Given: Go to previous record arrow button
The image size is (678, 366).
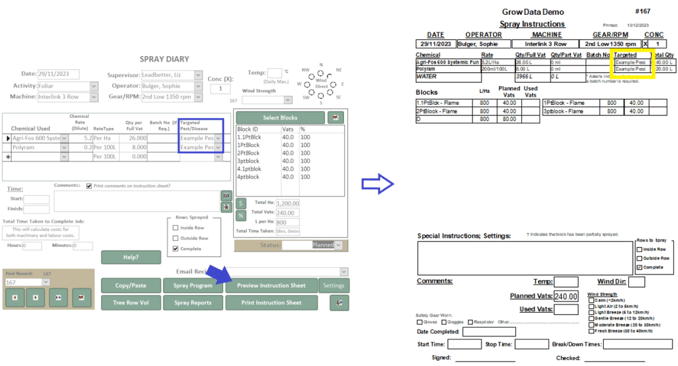Looking at the screenshot, I should tap(15, 298).
